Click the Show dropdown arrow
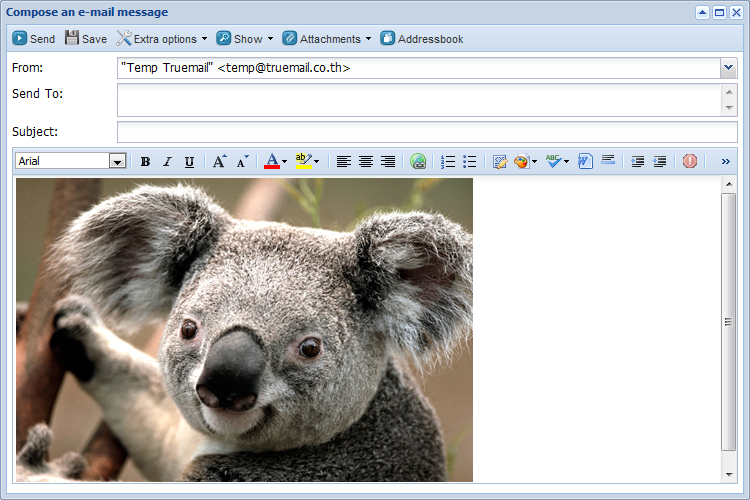This screenshot has width=750, height=500. pos(270,39)
